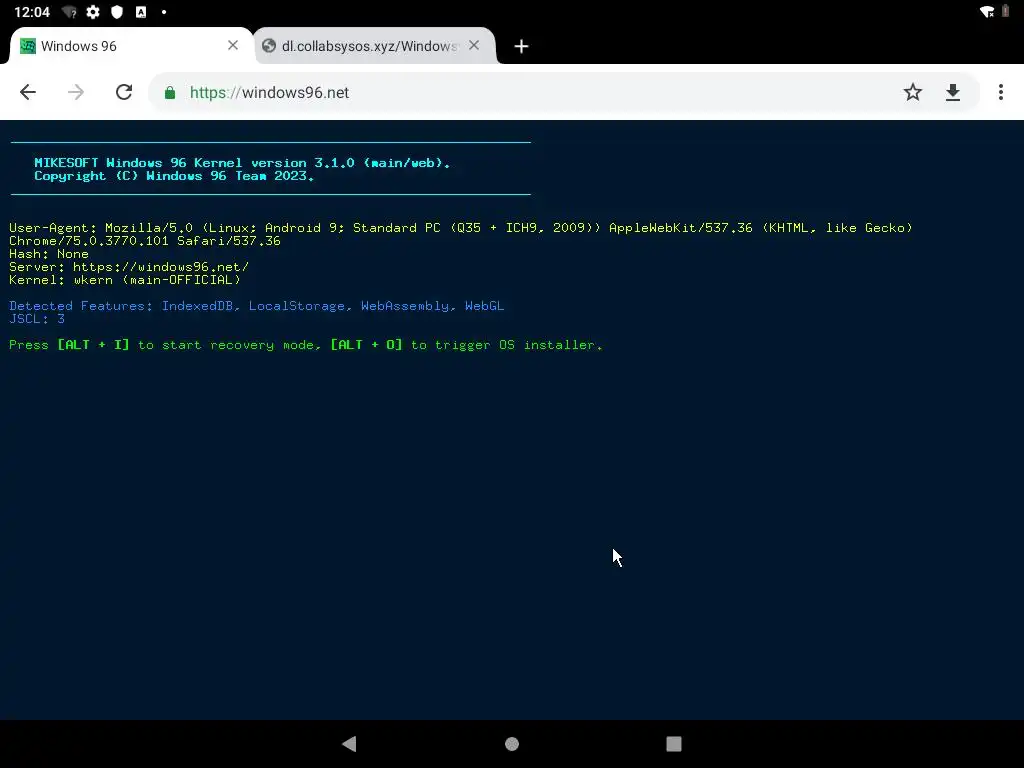
Task: Click the settings gear in status bar
Action: tap(93, 12)
